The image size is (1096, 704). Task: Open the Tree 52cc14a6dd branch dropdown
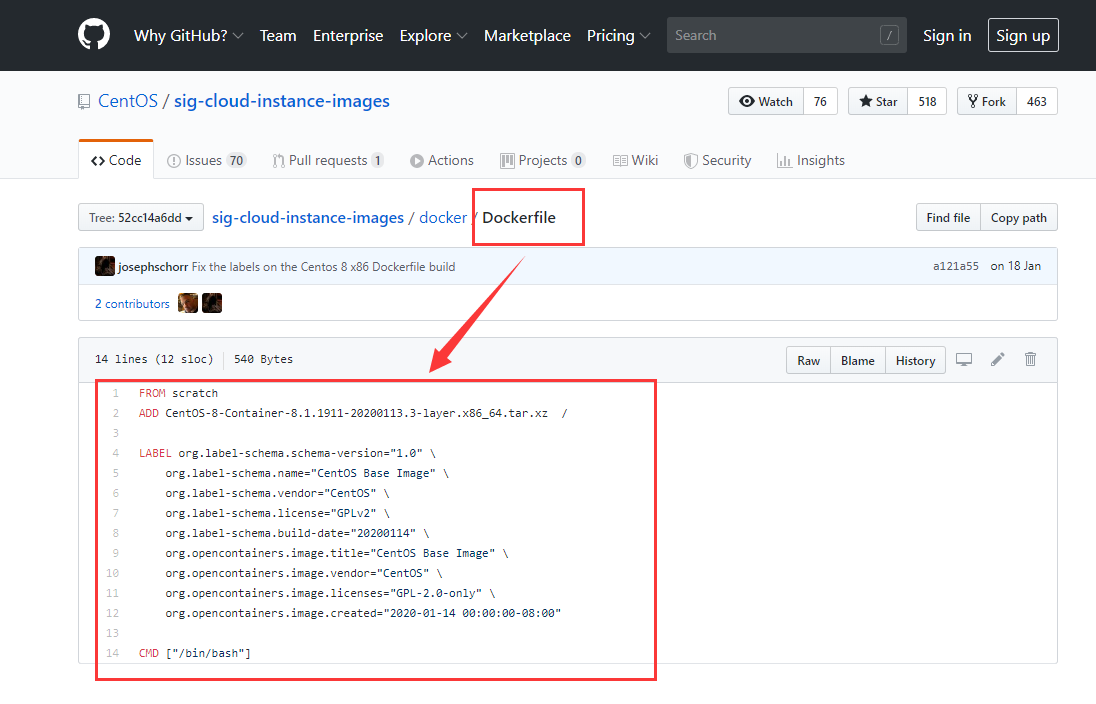140,217
